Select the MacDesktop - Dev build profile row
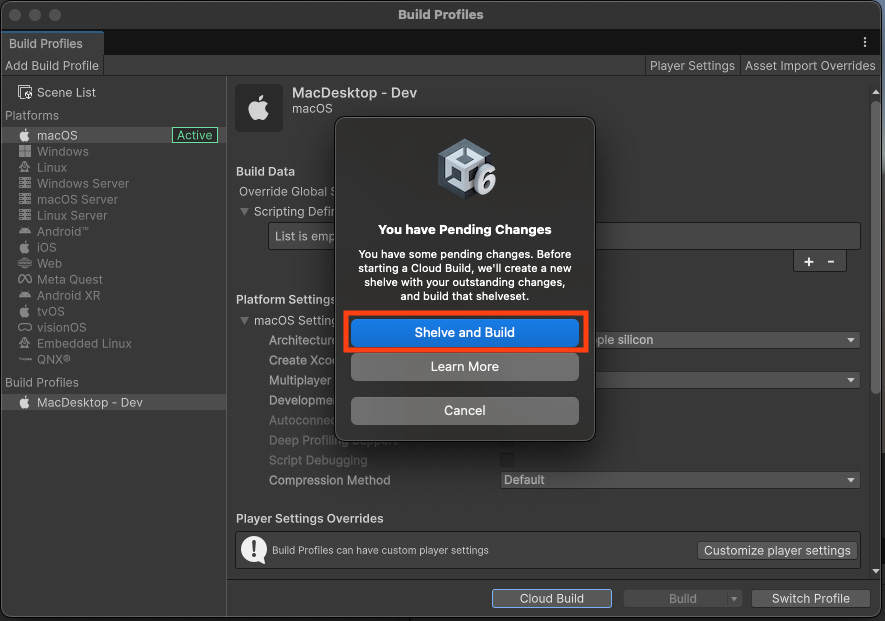Viewport: 885px width, 621px height. (114, 403)
